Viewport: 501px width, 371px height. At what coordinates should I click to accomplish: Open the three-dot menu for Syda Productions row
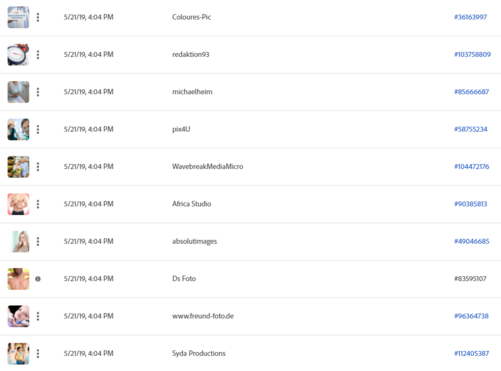click(x=38, y=353)
